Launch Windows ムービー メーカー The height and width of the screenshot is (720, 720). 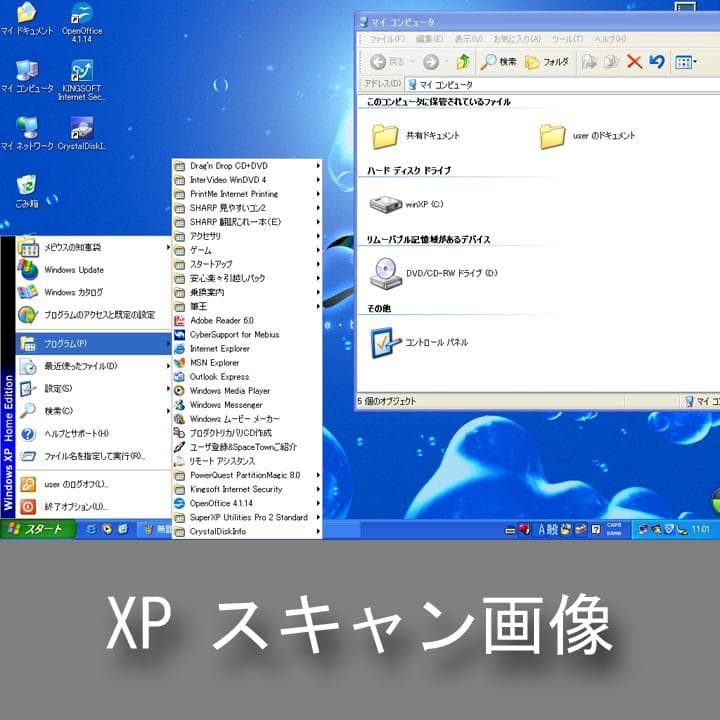coord(247,419)
